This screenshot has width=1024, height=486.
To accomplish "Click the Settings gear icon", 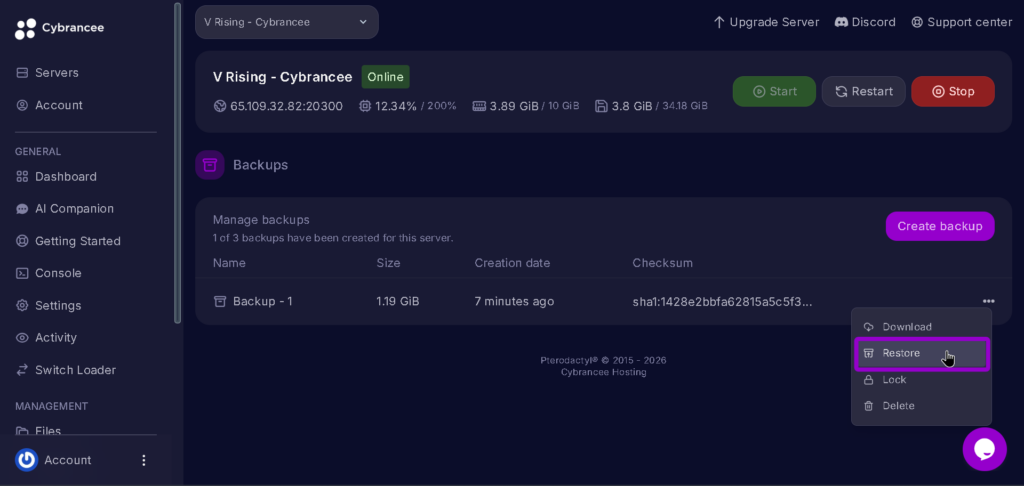I will [22, 306].
